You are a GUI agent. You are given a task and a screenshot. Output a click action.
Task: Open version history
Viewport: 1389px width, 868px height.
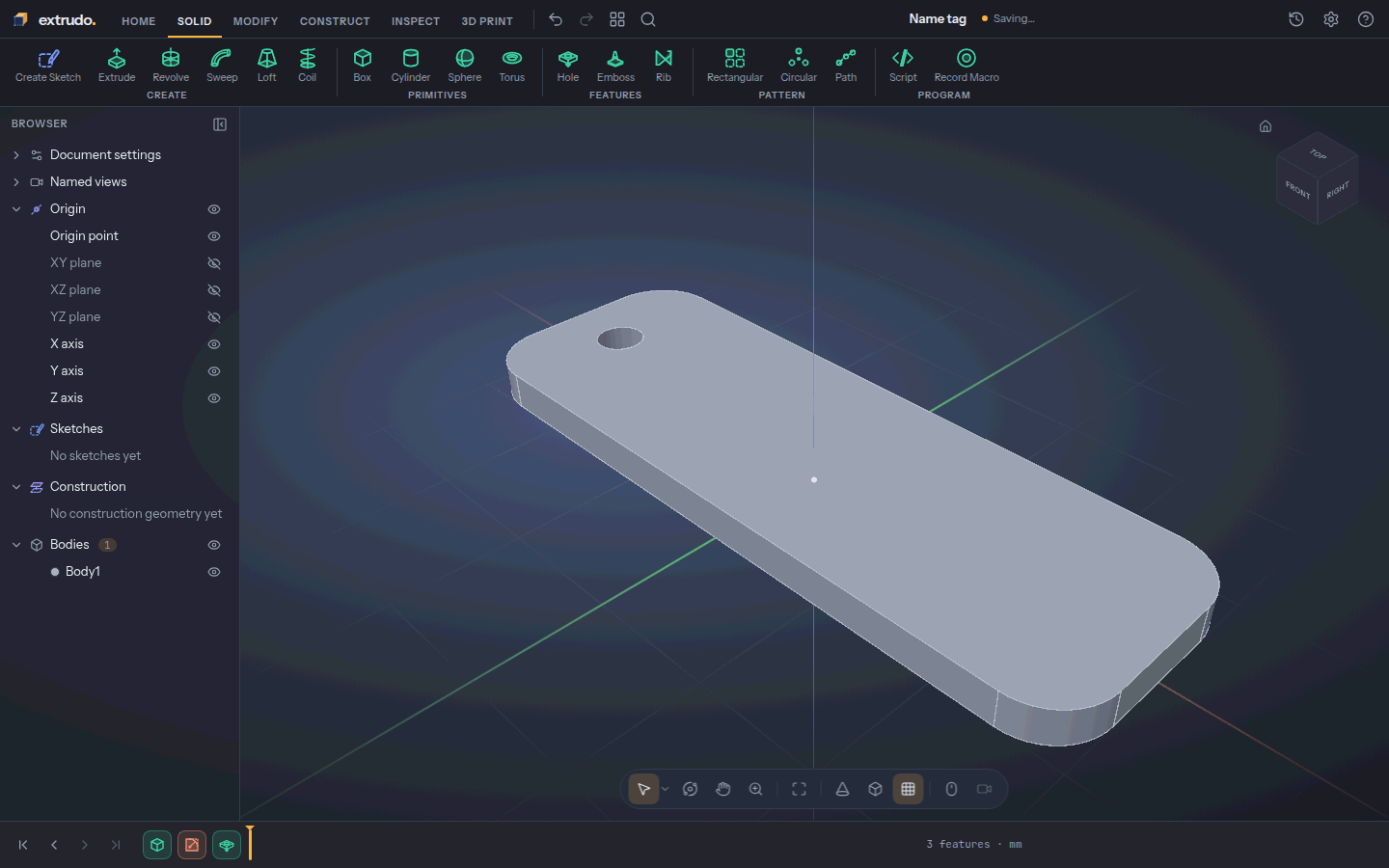(1296, 19)
